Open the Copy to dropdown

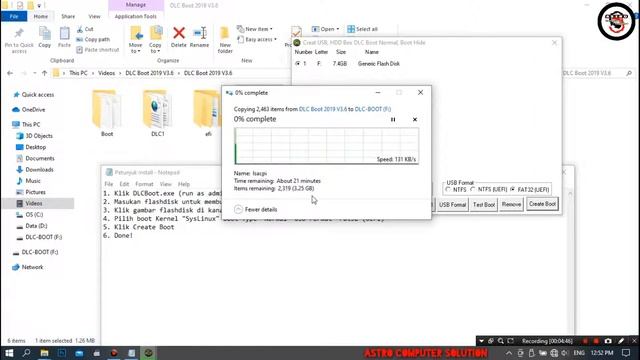(155, 40)
